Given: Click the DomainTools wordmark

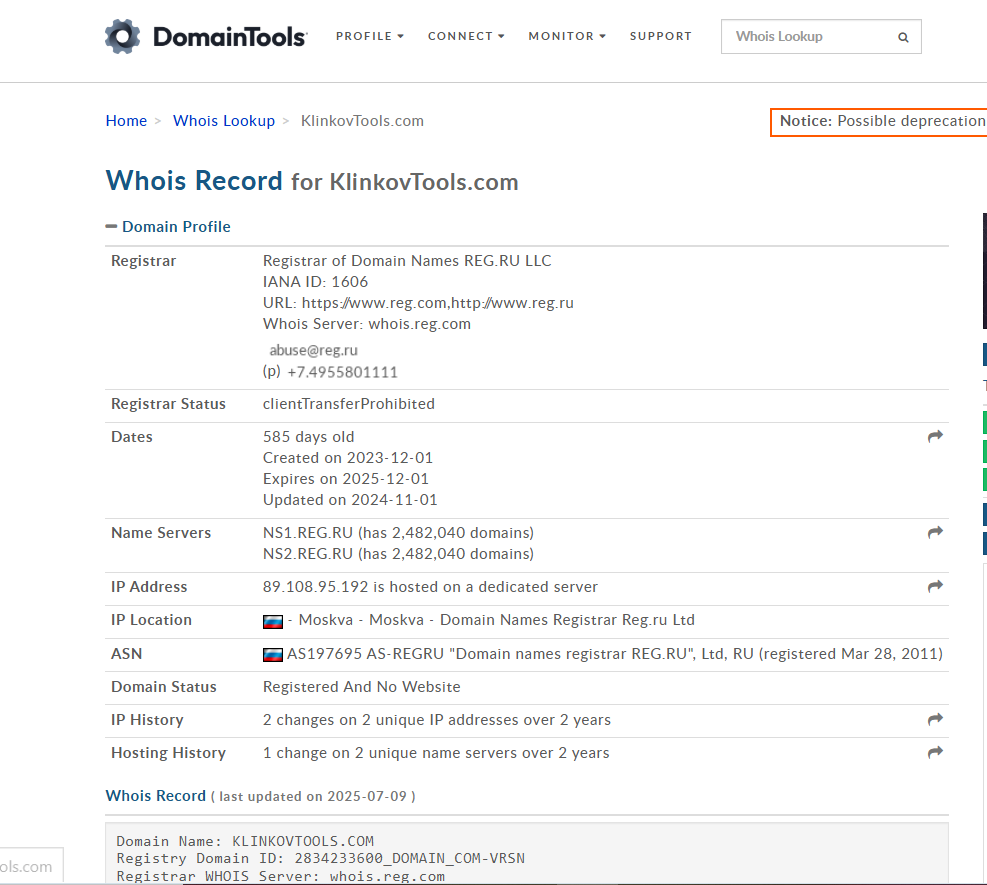Looking at the screenshot, I should click(230, 37).
